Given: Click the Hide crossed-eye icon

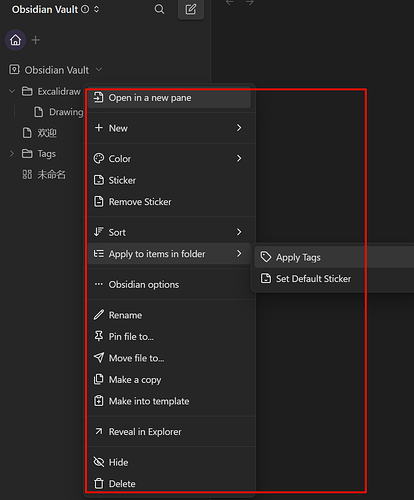Looking at the screenshot, I should pyautogui.click(x=99, y=462).
